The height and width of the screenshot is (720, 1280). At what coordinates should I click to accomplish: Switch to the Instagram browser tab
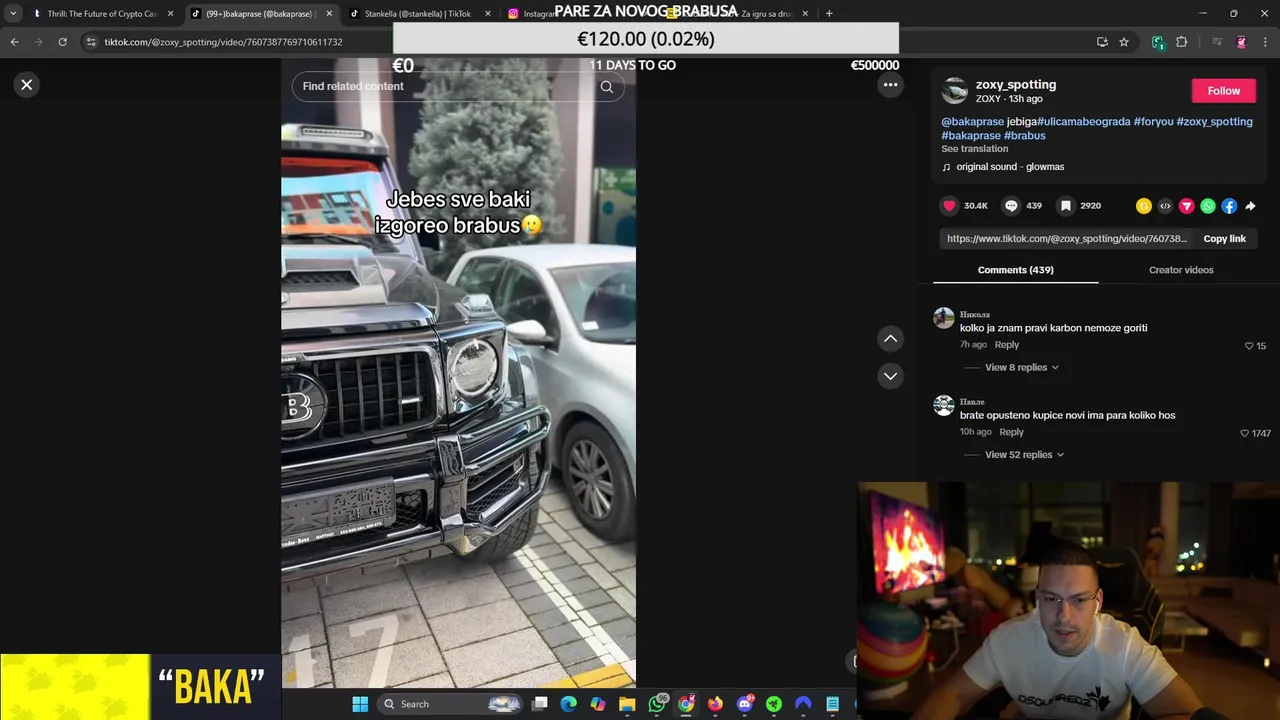(540, 14)
